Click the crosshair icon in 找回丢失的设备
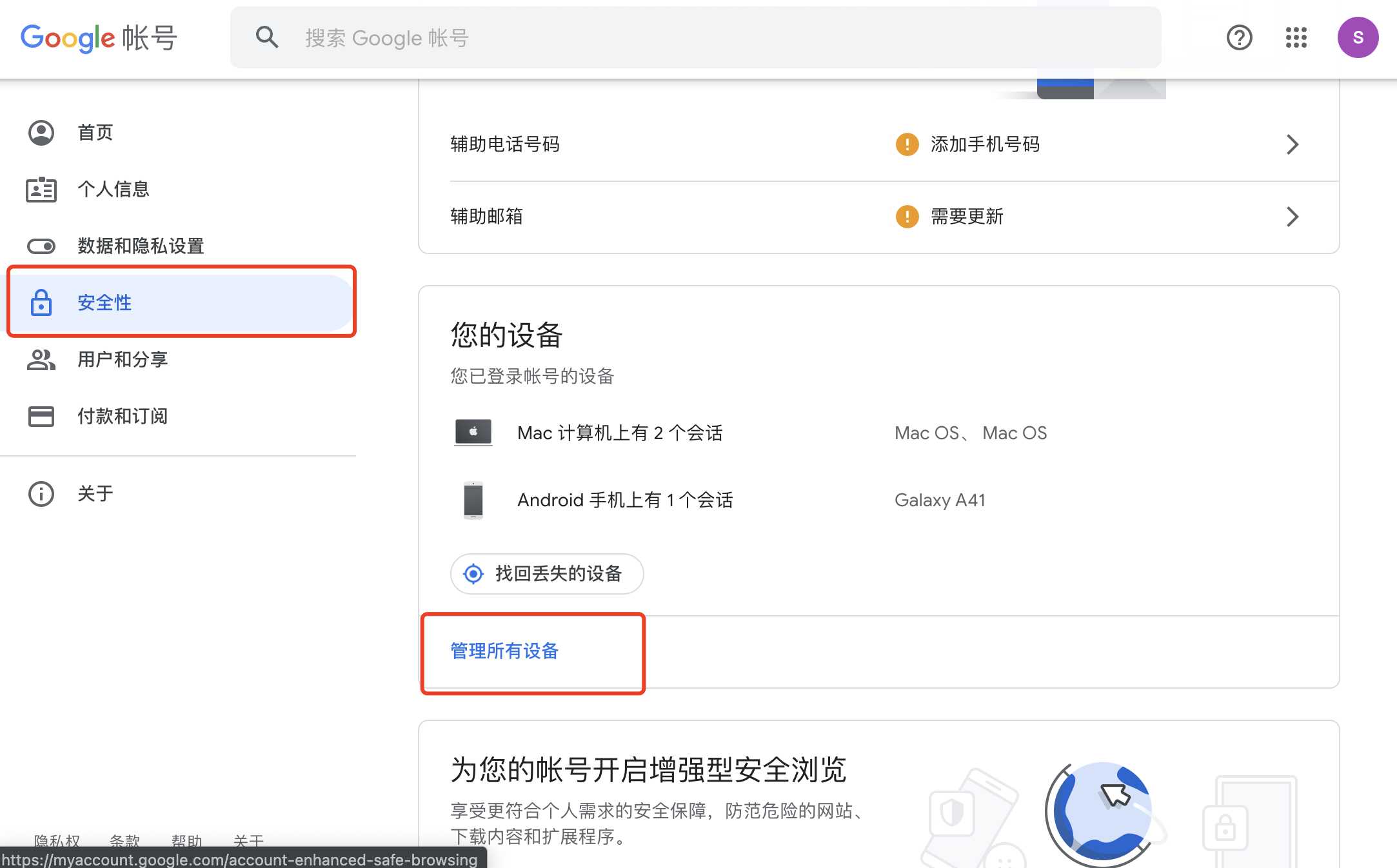Image resolution: width=1397 pixels, height=868 pixels. 473,573
